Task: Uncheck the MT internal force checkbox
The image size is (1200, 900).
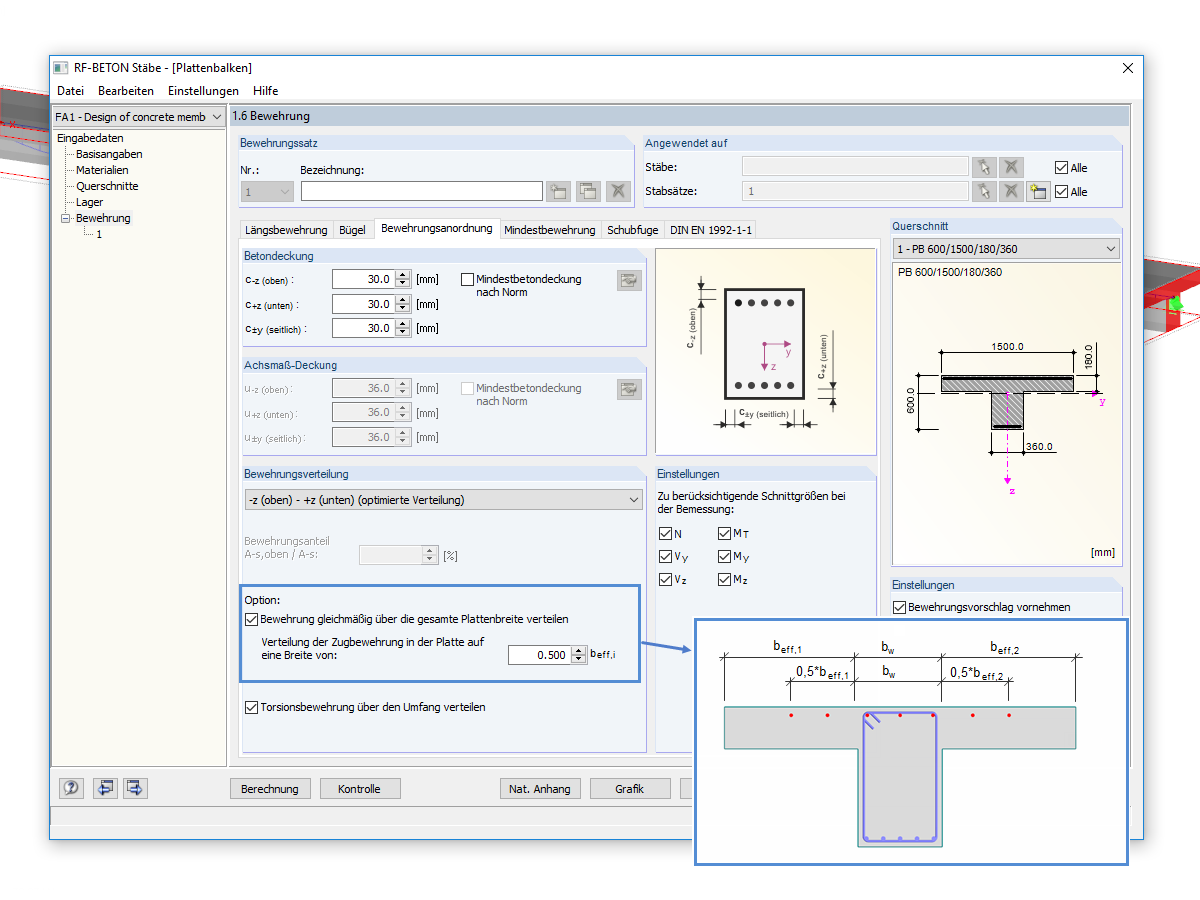Action: click(725, 535)
